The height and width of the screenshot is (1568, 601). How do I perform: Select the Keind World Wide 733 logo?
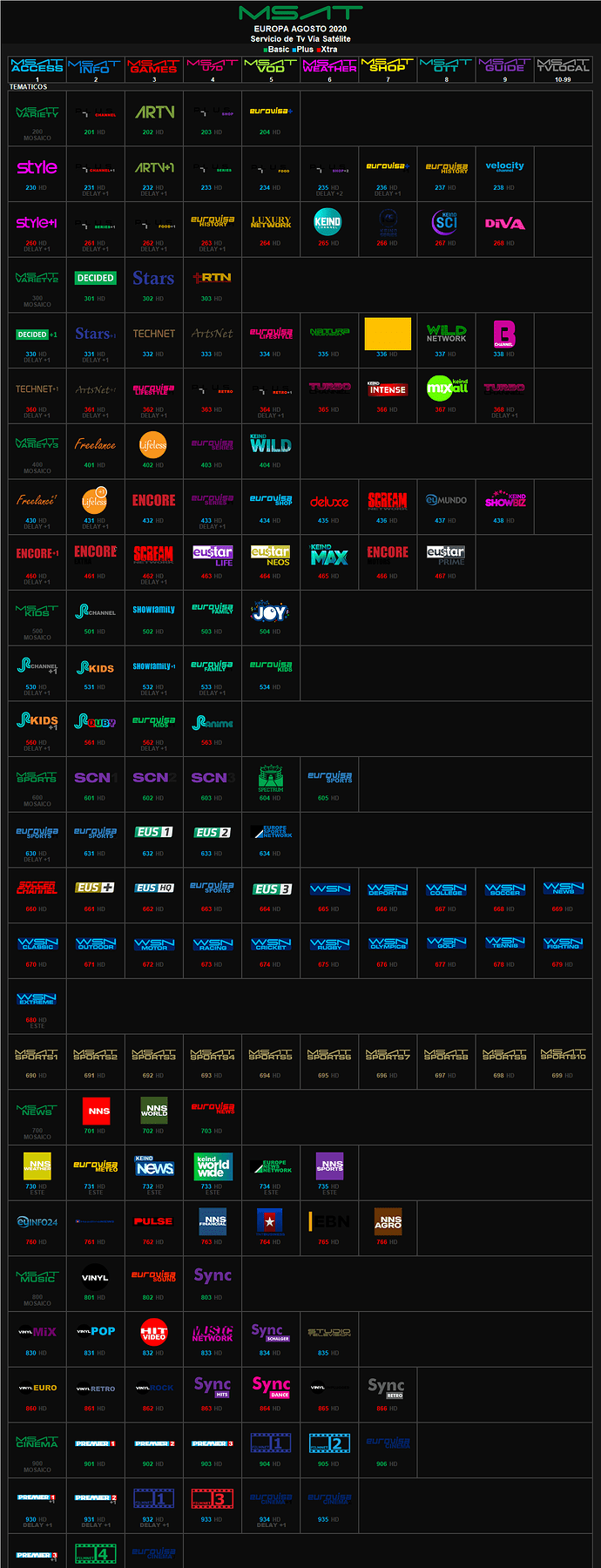(x=213, y=1166)
